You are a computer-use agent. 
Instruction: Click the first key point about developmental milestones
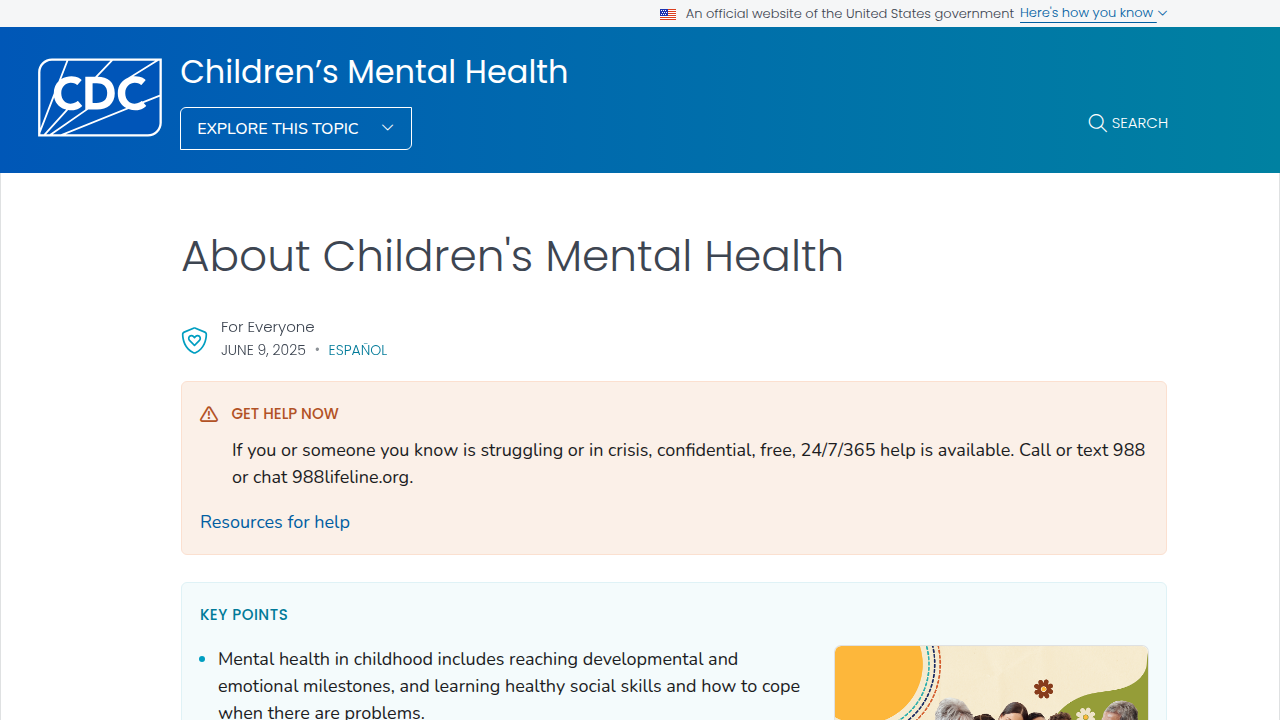[509, 686]
